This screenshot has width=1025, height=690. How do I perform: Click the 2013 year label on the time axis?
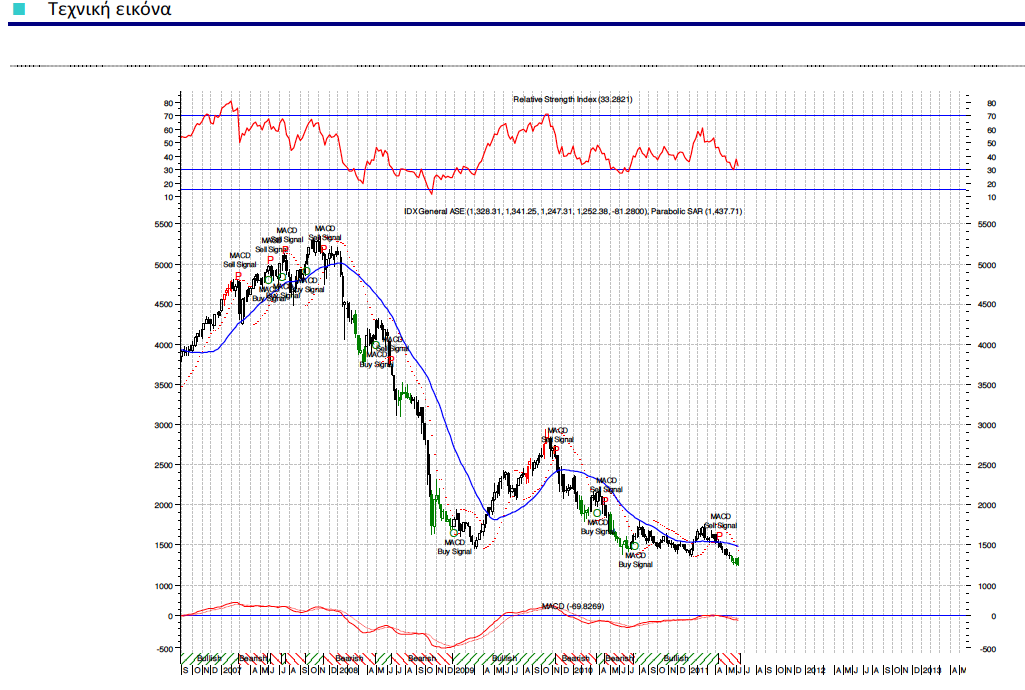tap(932, 670)
